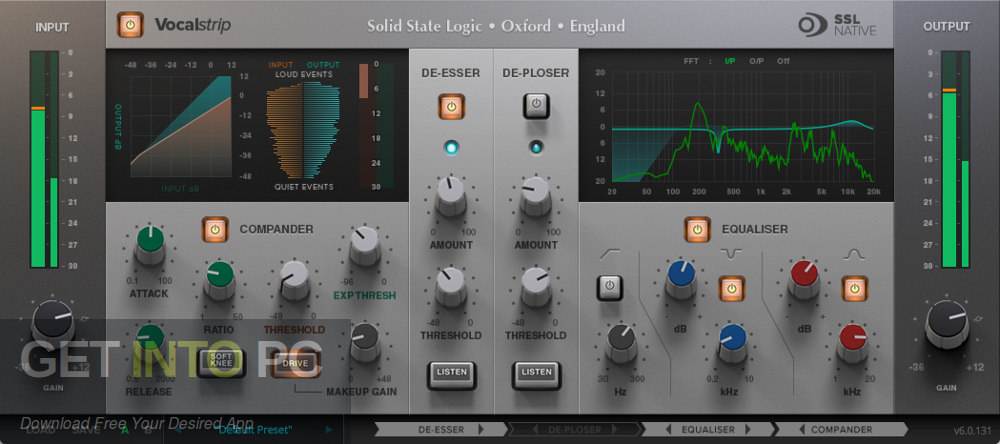Move COMPANDER left with its arrow
1000x444 pixels.
click(x=801, y=429)
